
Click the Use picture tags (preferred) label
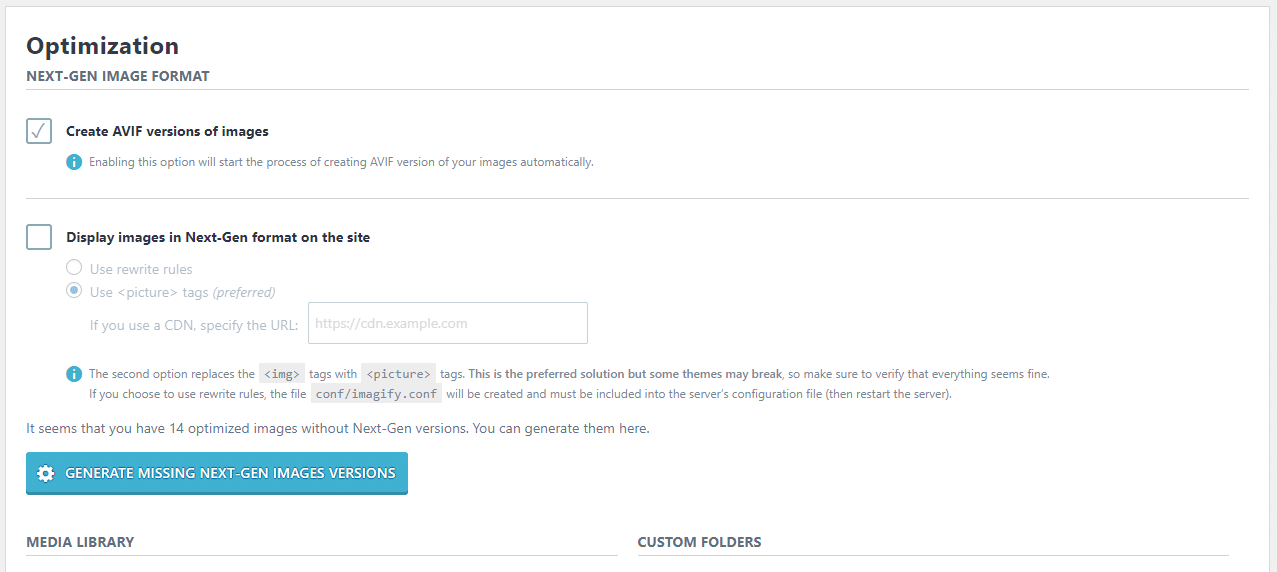182,292
